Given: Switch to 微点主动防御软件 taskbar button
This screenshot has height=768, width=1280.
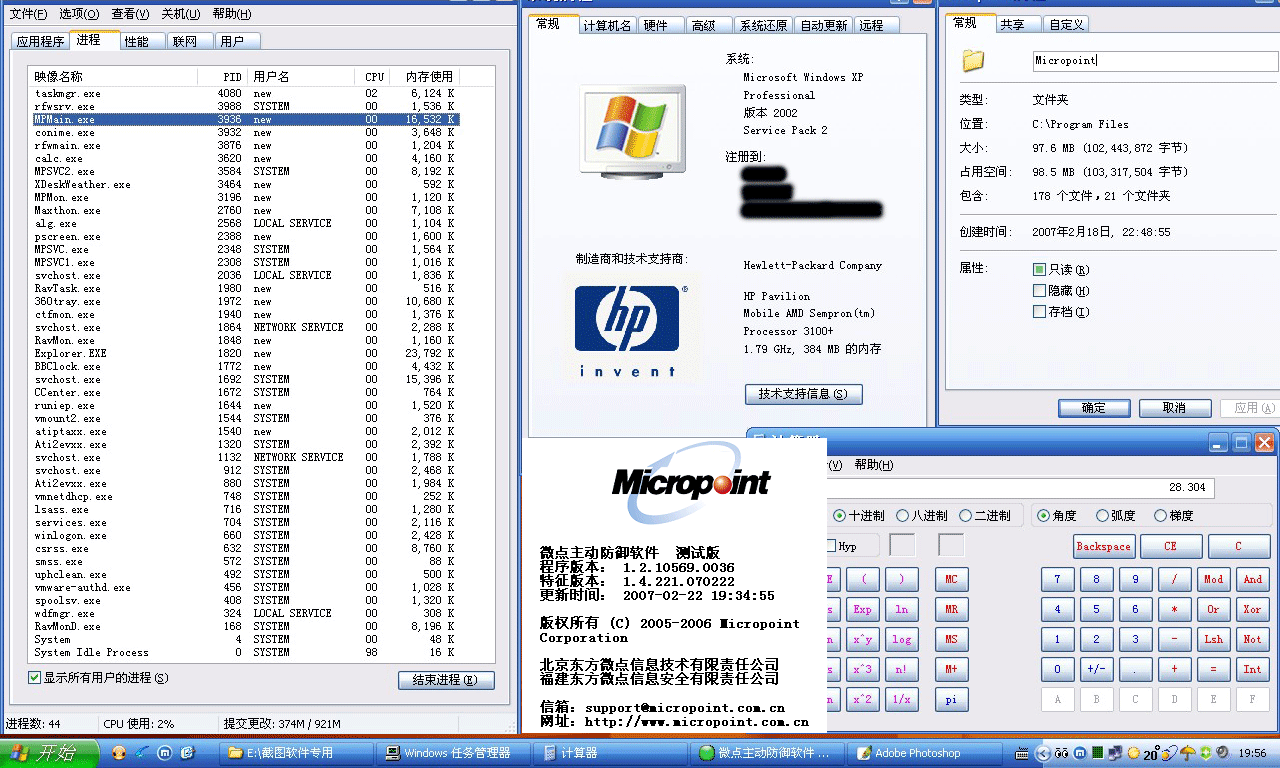Looking at the screenshot, I should point(767,753).
